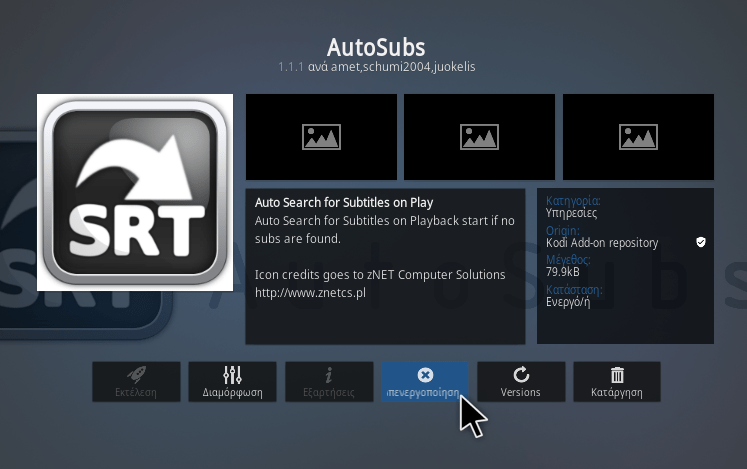
Task: Open the Versions button
Action: click(x=521, y=381)
